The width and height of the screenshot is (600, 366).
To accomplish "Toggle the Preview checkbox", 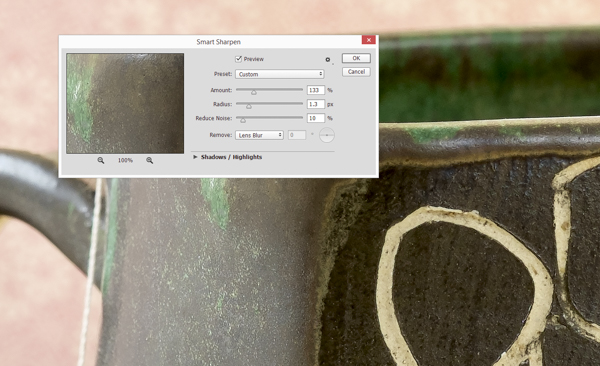I will click(238, 59).
